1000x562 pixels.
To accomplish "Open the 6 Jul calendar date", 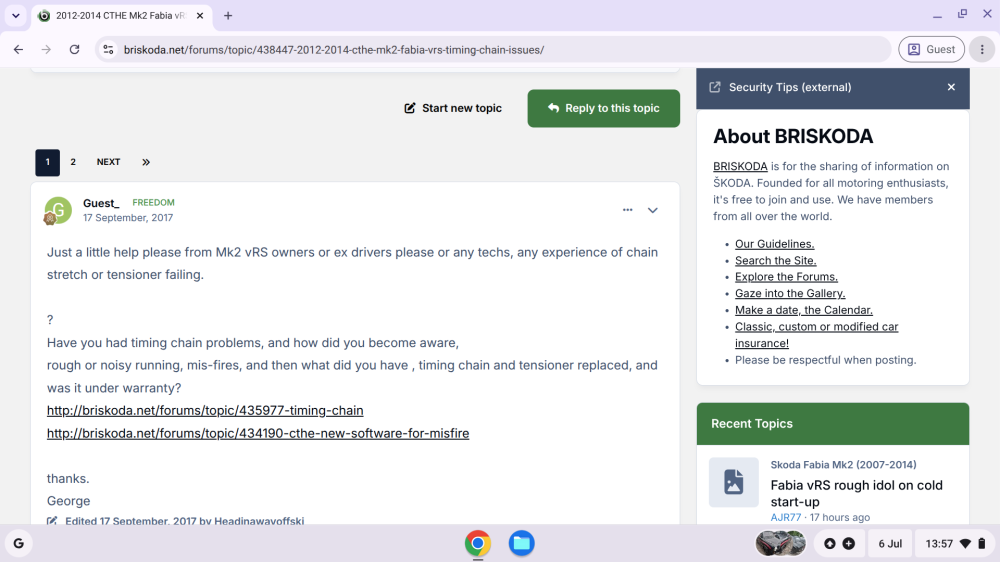I will point(890,544).
